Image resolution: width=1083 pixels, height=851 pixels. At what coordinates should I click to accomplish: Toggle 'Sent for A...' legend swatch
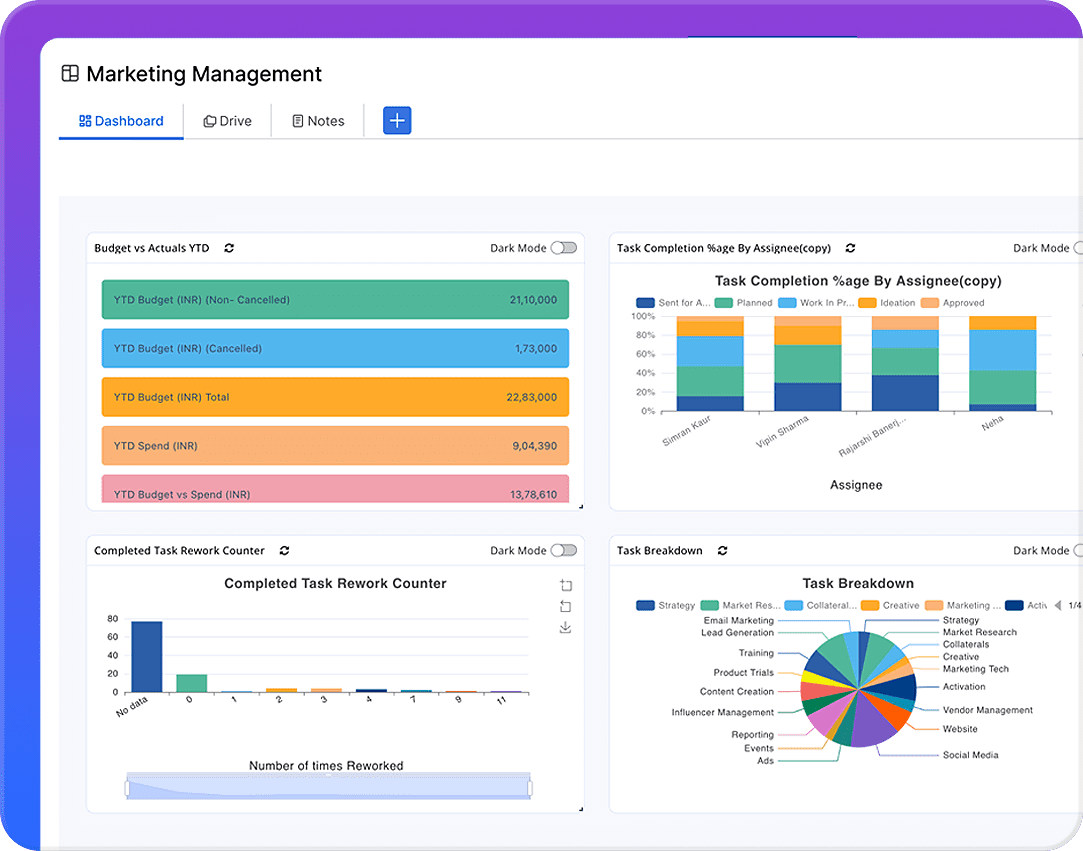645,303
